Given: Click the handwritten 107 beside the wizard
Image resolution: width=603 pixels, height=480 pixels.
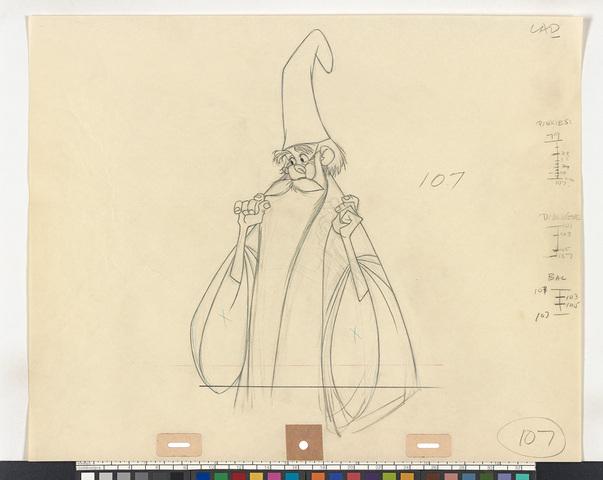Looking at the screenshot, I should tap(440, 180).
